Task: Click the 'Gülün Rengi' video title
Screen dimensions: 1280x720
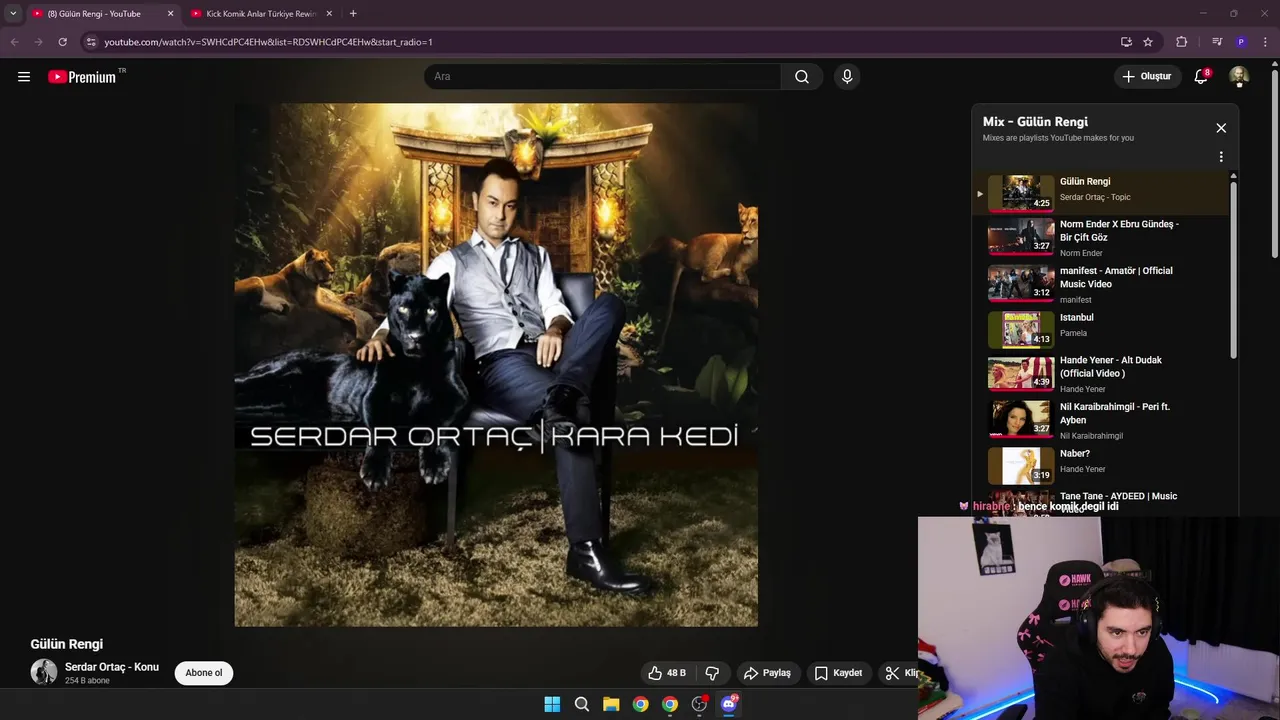Action: click(x=67, y=644)
